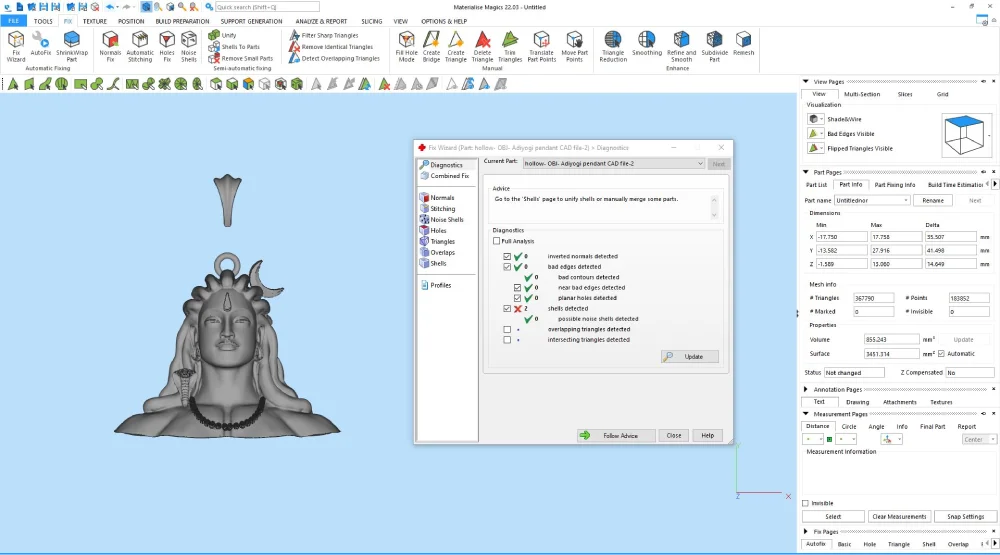1000x555 pixels.
Task: Click Update in Diagnostics
Action: click(690, 357)
